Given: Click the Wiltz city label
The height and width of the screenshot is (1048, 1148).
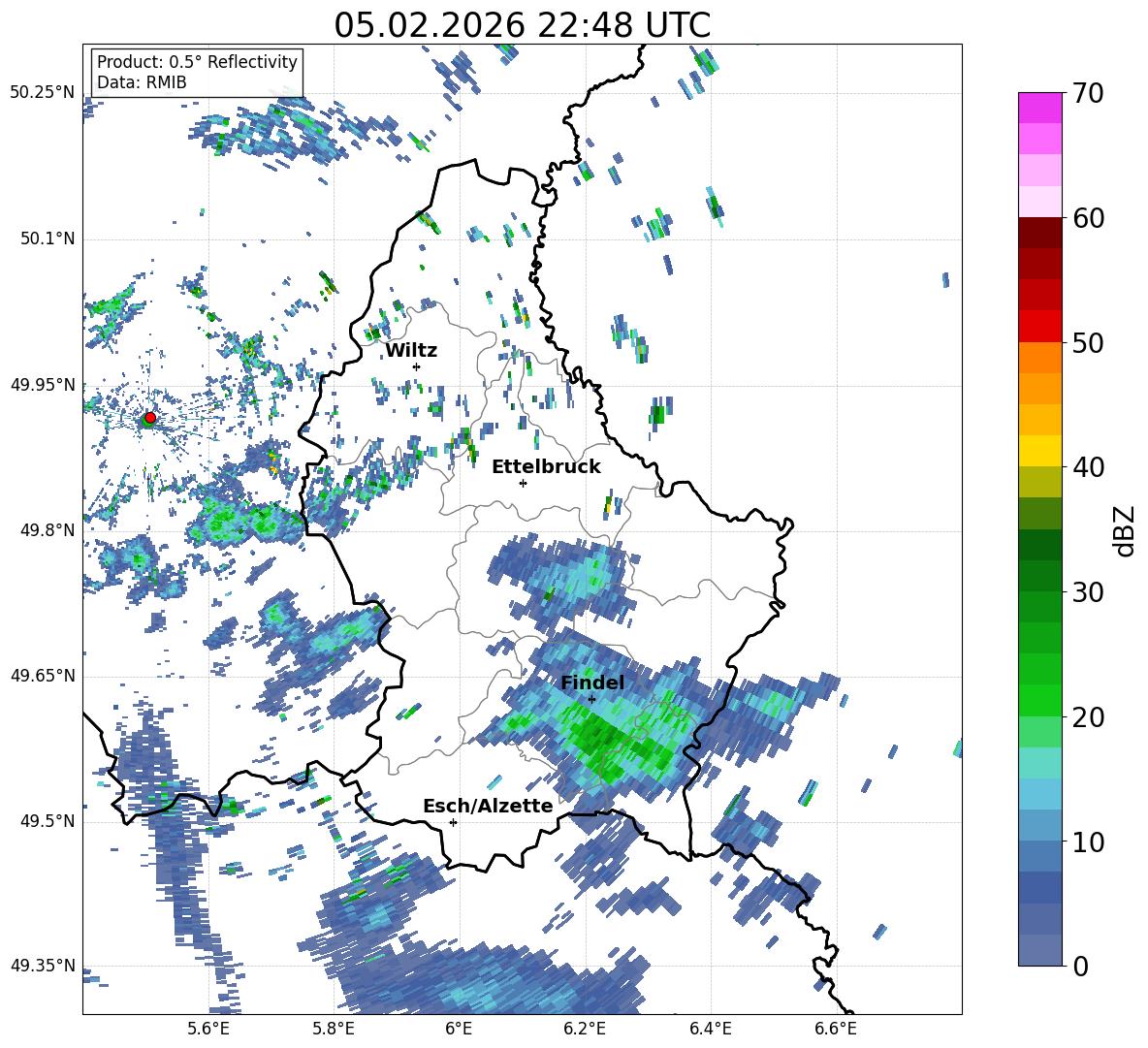Looking at the screenshot, I should pos(411,351).
